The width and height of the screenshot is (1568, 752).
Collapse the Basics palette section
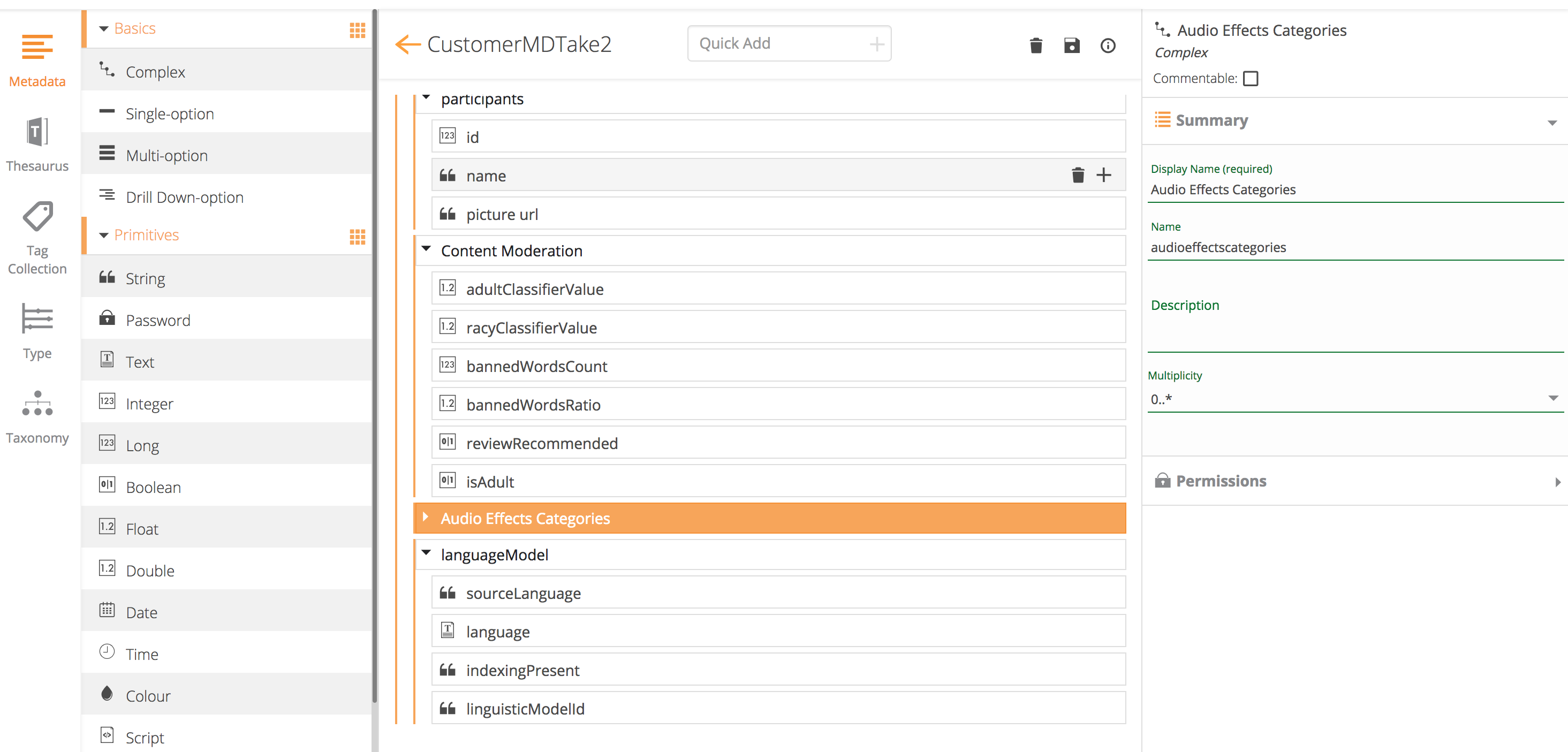103,28
